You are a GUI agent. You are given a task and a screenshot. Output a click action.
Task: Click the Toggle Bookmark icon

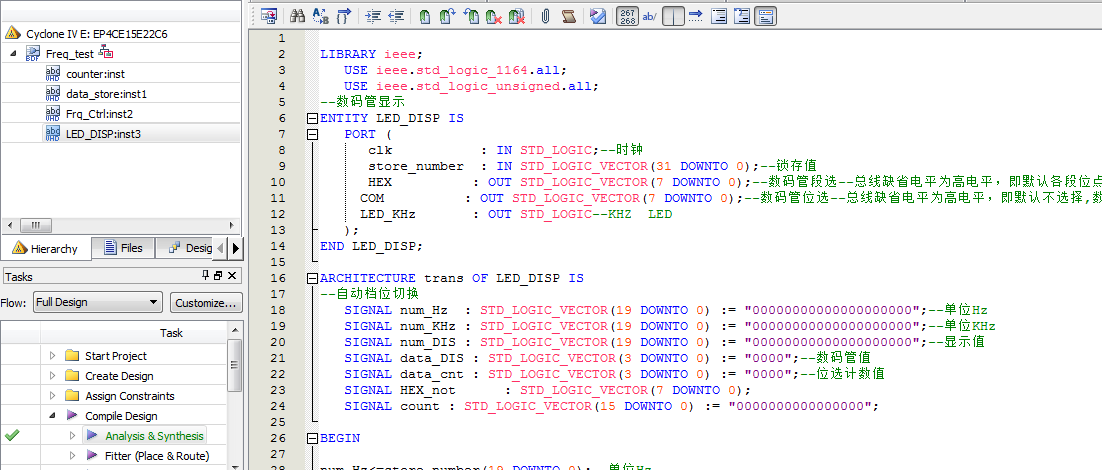(425, 16)
